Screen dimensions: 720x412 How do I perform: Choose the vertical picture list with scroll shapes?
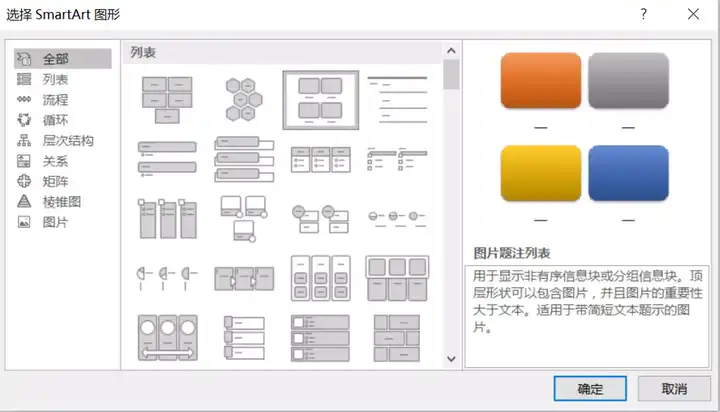[244, 338]
